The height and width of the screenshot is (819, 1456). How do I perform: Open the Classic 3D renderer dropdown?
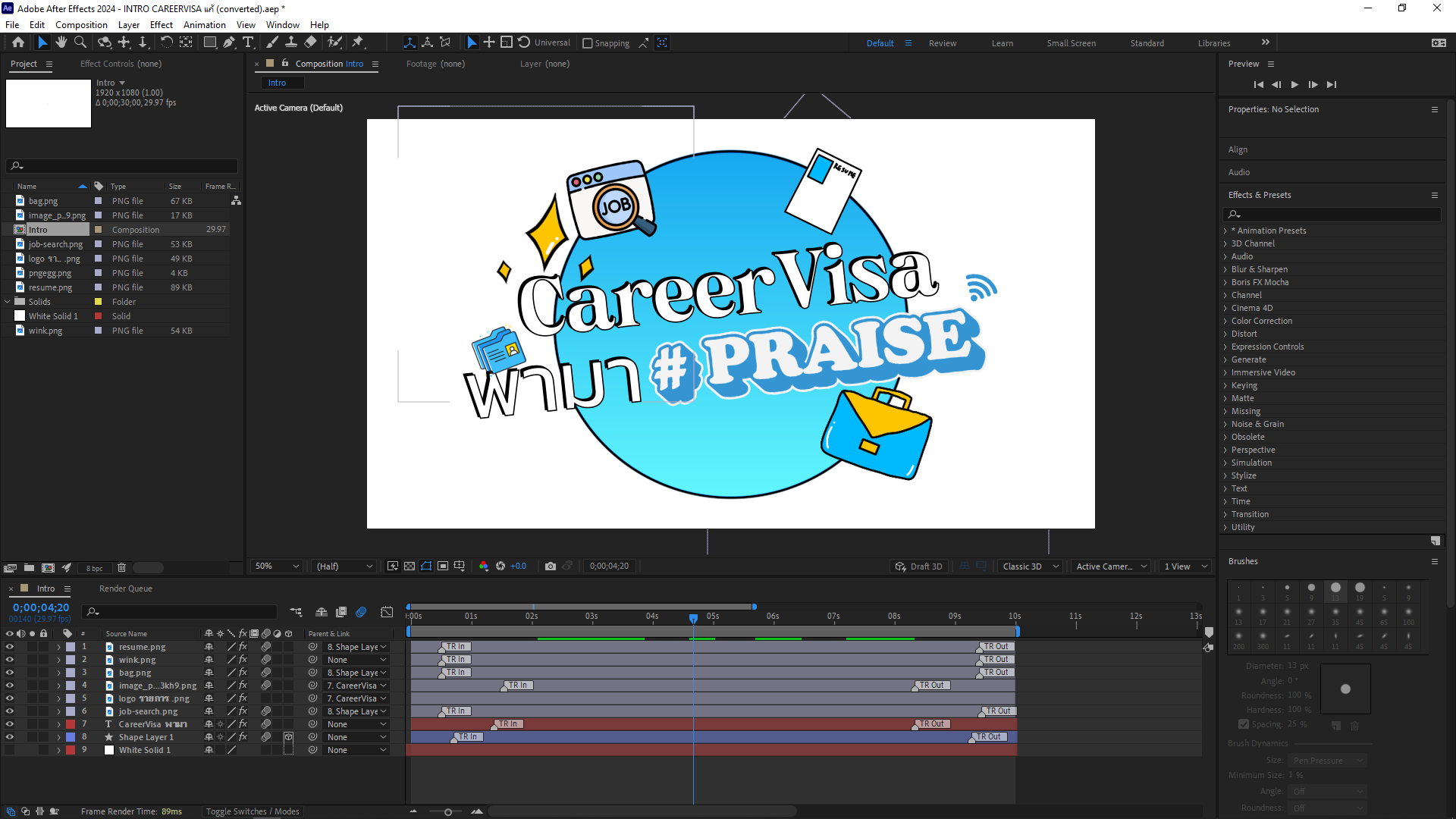pos(1030,566)
